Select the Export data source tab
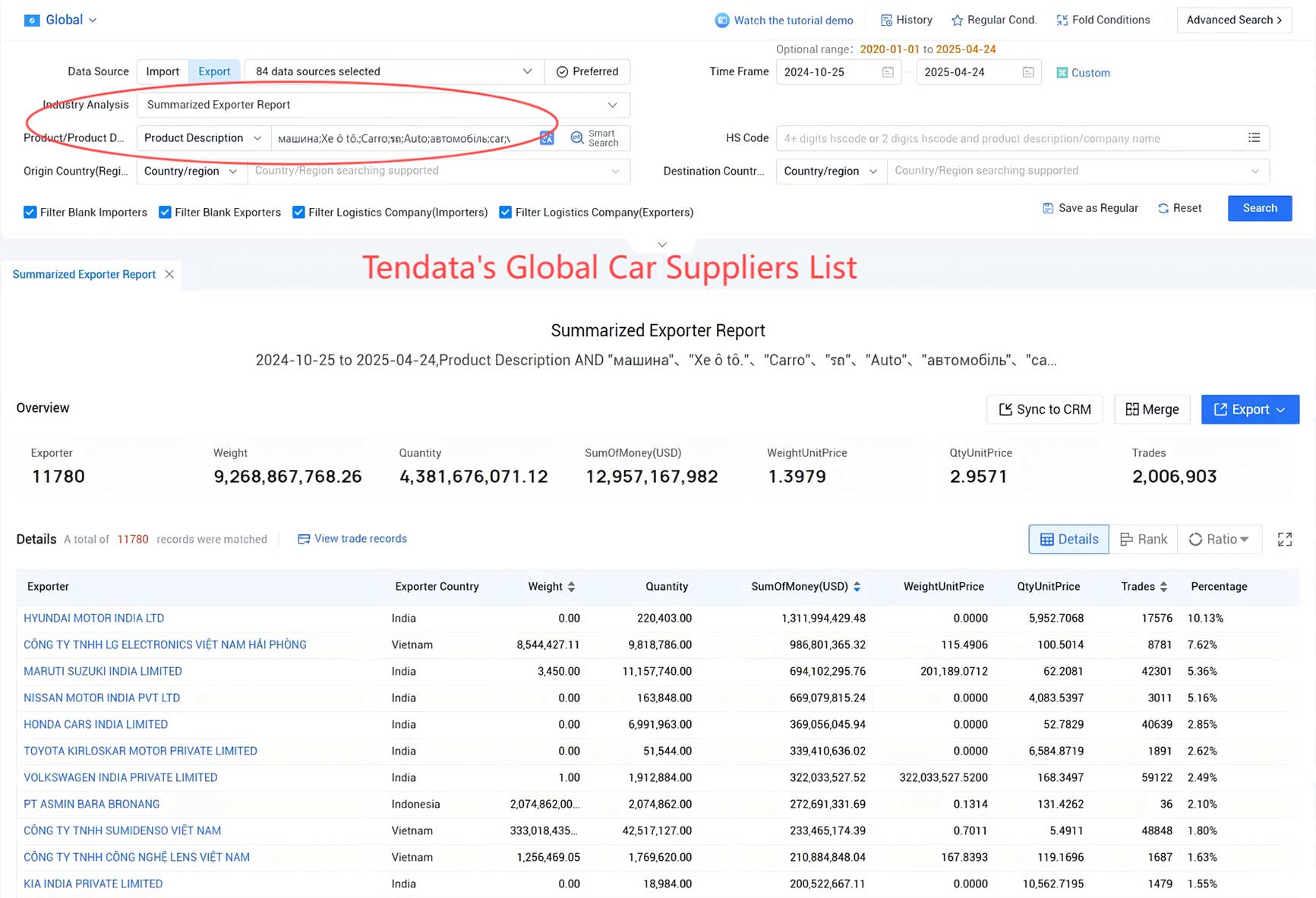Image resolution: width=1316 pixels, height=898 pixels. click(214, 71)
